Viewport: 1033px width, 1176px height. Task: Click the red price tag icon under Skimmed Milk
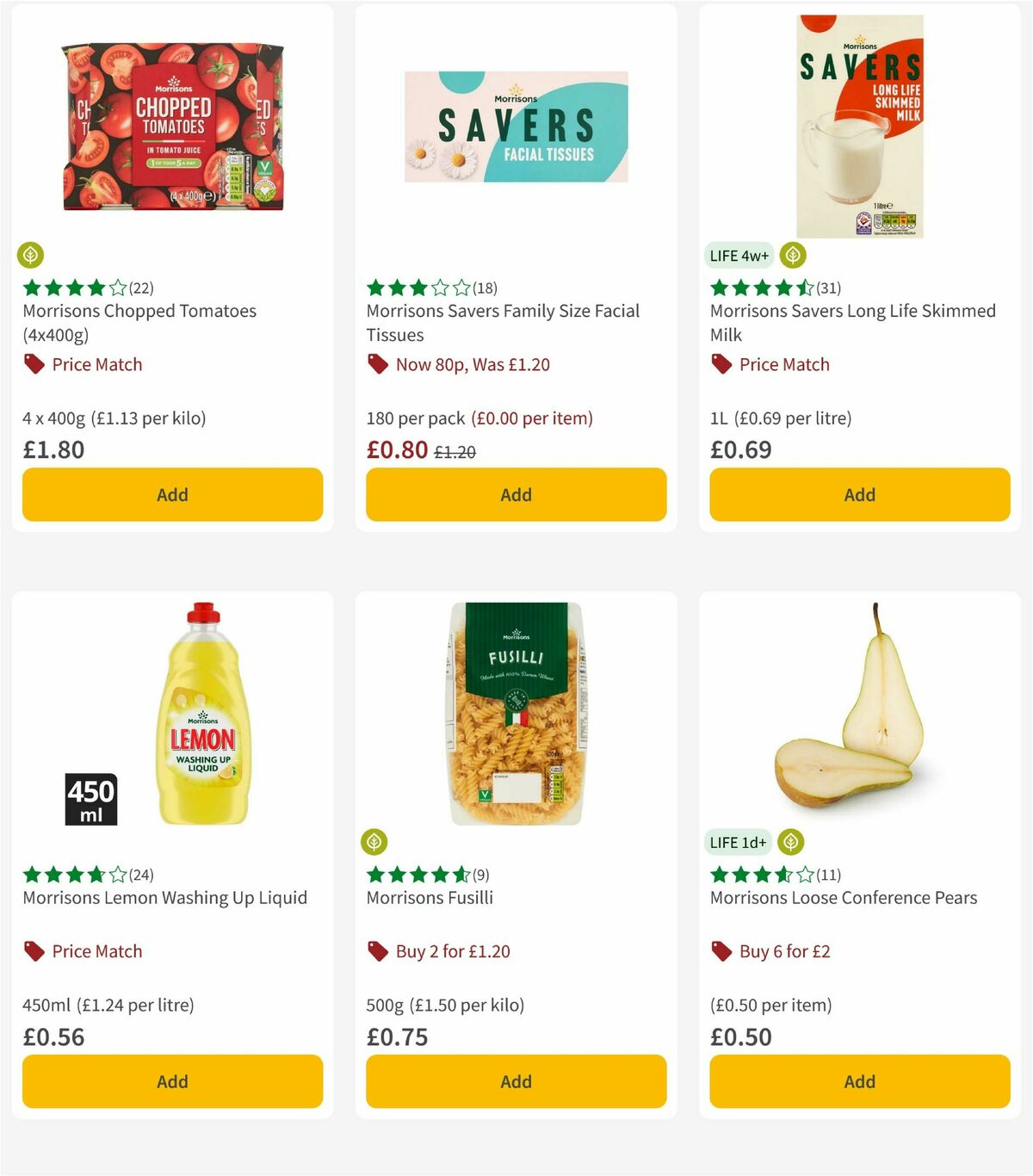click(x=720, y=365)
